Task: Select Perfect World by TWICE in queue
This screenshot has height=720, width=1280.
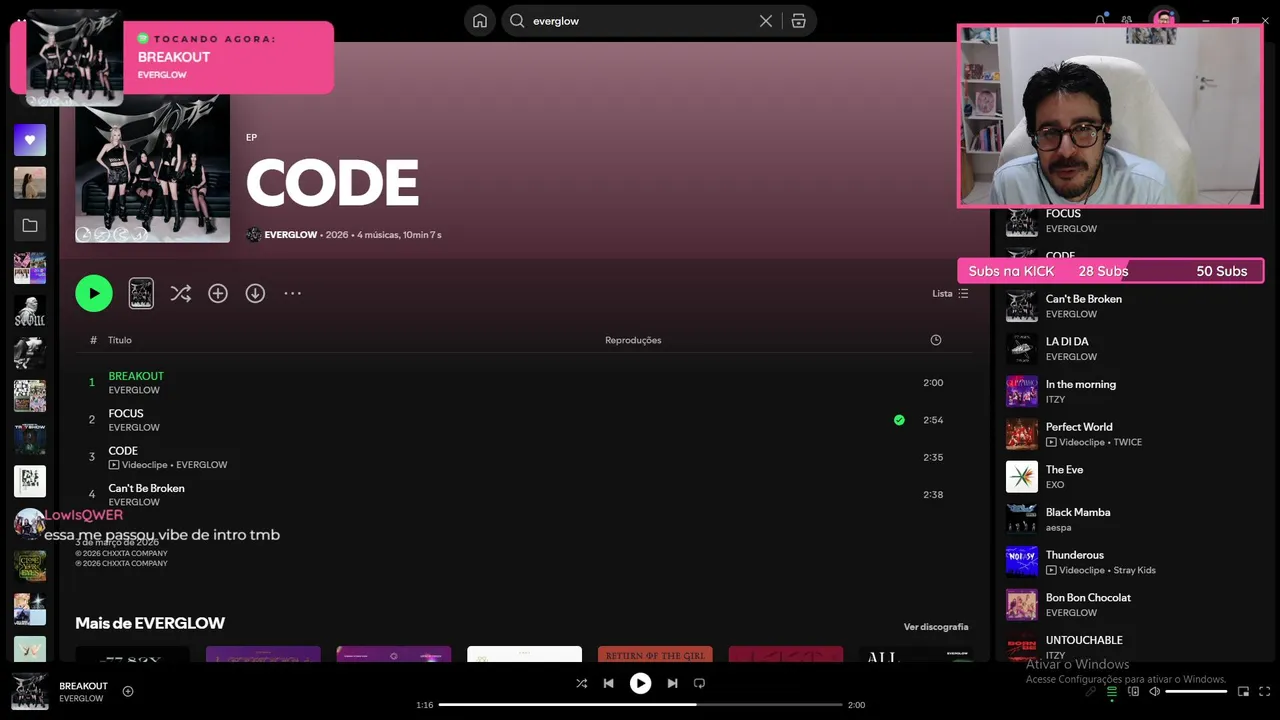Action: point(1134,434)
